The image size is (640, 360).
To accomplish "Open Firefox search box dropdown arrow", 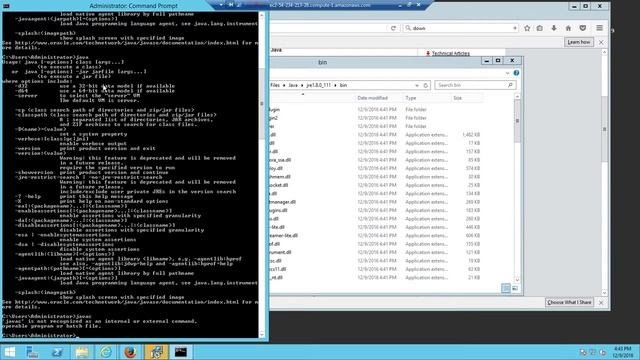I will point(515,28).
